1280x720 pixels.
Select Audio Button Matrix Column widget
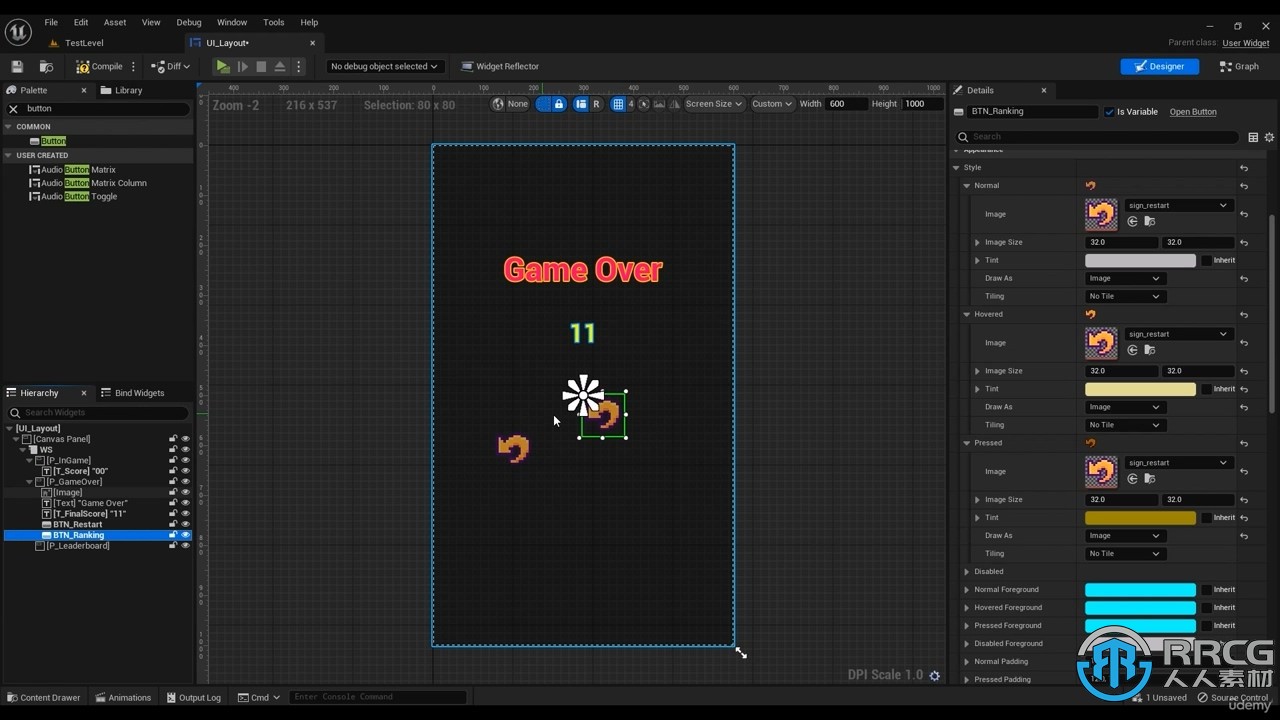click(94, 183)
